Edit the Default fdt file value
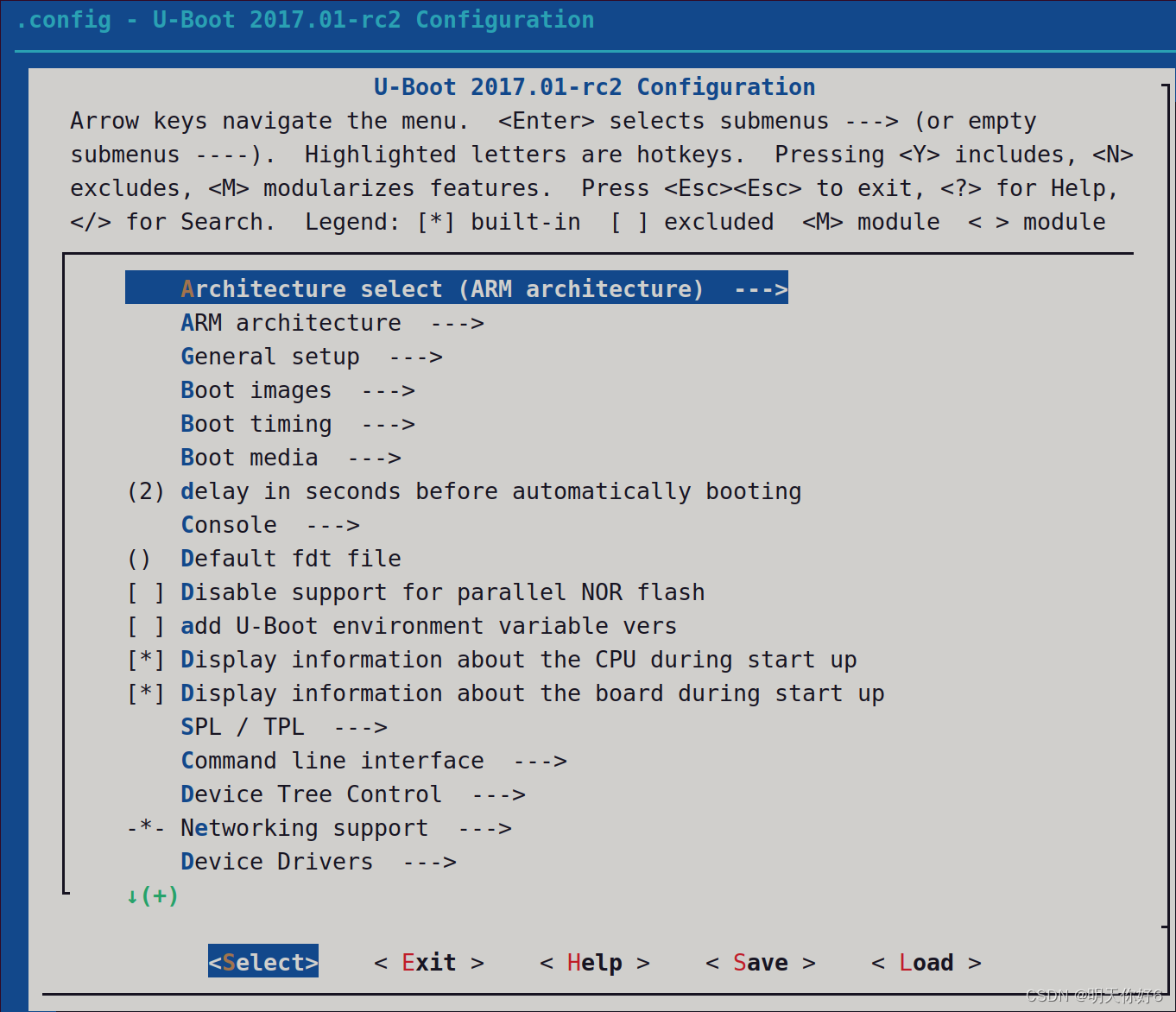This screenshot has width=1176, height=1012. [264, 559]
